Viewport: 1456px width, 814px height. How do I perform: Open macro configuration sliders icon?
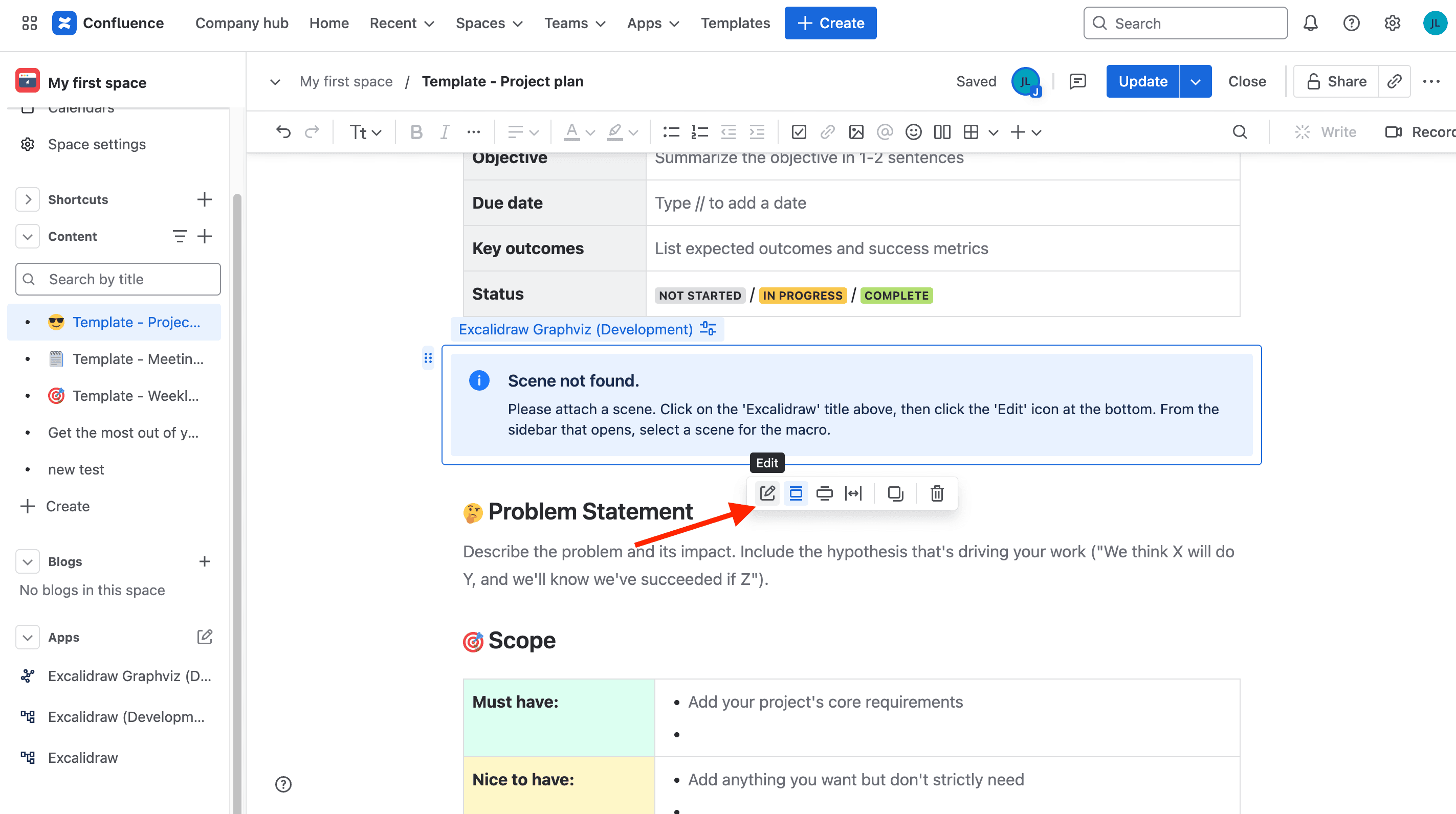click(708, 329)
